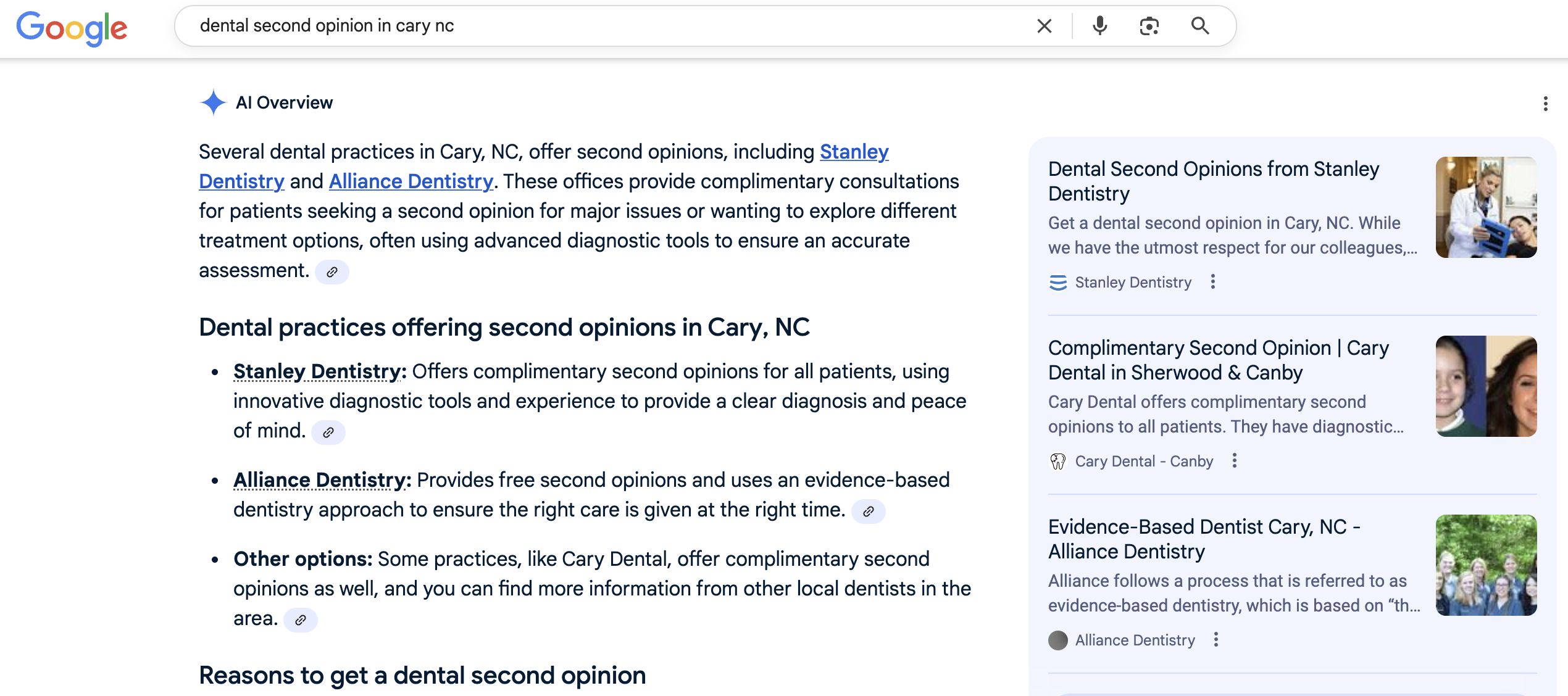
Task: Open more options for Cary Dental - Canby source
Action: click(1234, 461)
